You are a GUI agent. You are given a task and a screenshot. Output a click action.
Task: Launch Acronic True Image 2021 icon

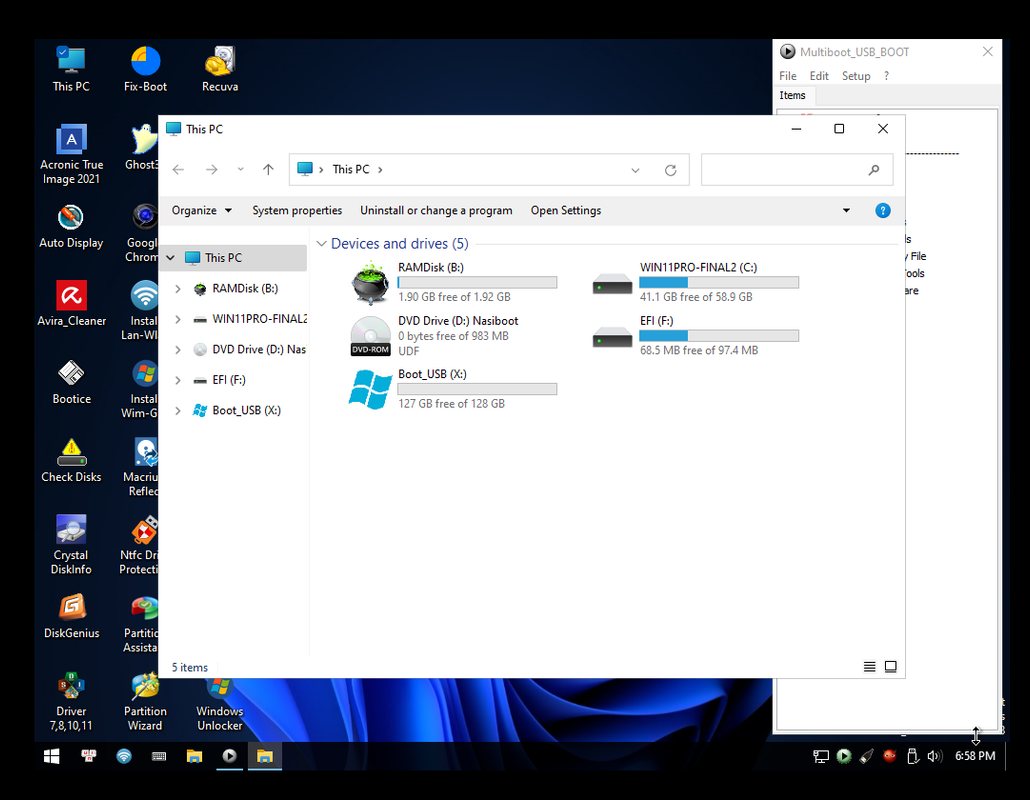[71, 154]
